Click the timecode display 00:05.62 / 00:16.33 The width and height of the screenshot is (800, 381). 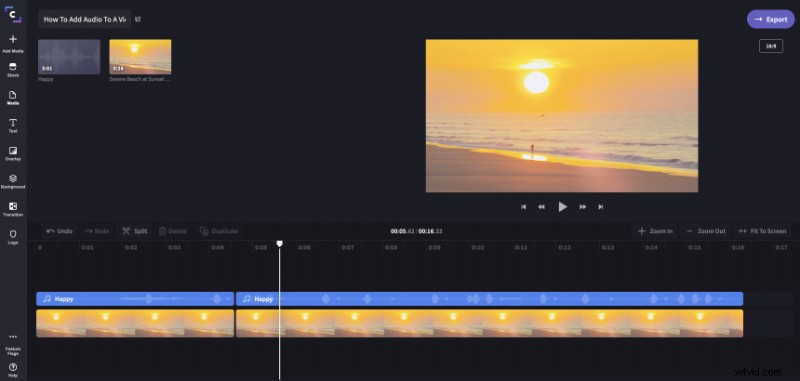[x=416, y=231]
